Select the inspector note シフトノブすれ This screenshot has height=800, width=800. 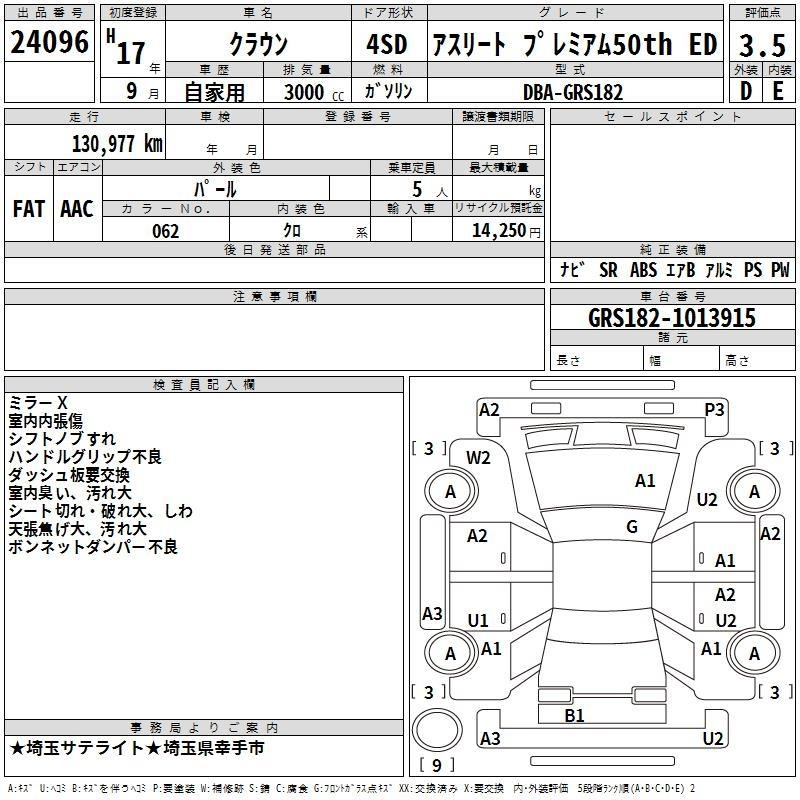click(x=62, y=439)
